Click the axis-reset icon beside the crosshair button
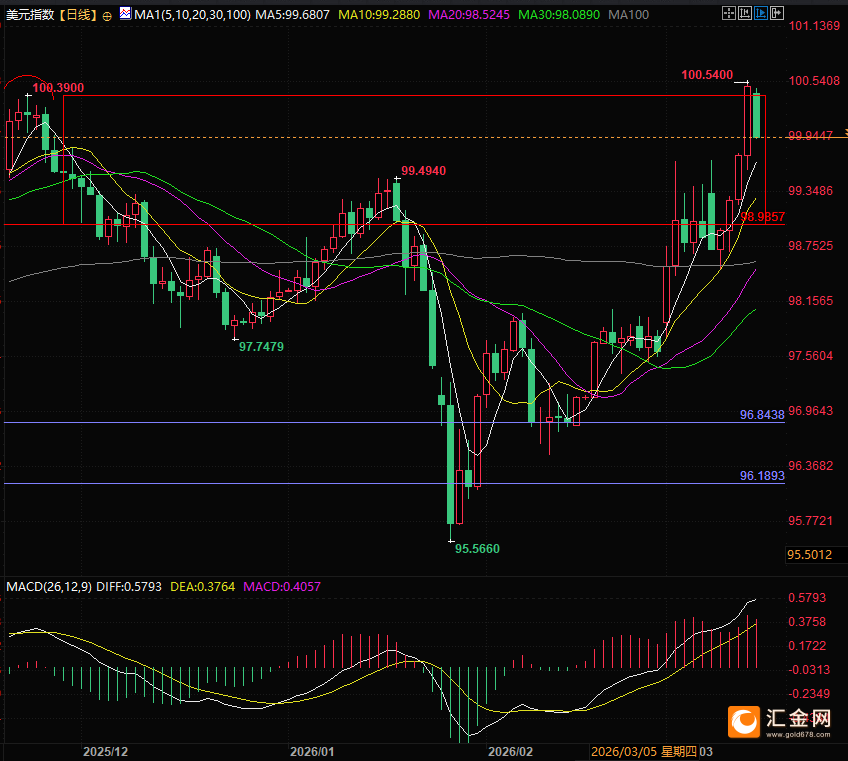The image size is (848, 761). [745, 14]
